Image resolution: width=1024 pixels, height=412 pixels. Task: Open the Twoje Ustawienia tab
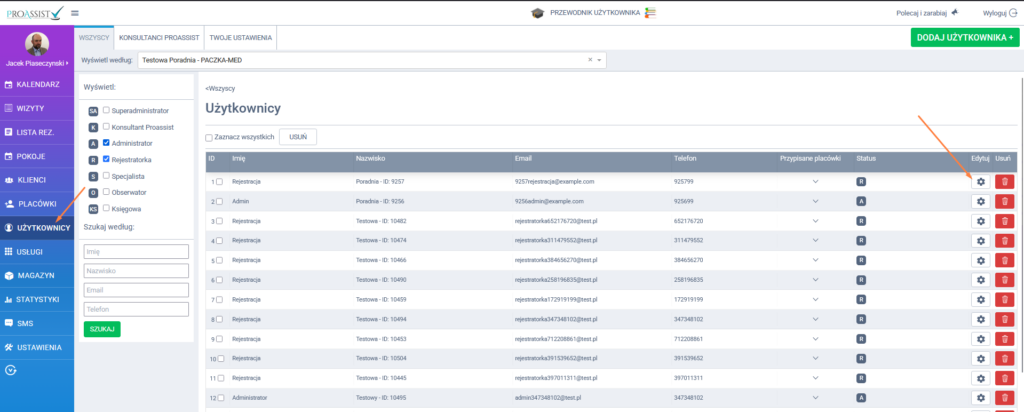[241, 37]
